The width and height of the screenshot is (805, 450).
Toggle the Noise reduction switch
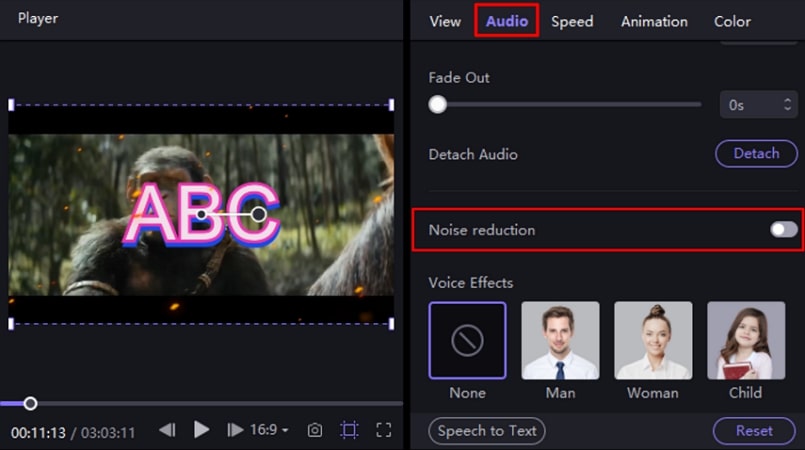(x=783, y=229)
